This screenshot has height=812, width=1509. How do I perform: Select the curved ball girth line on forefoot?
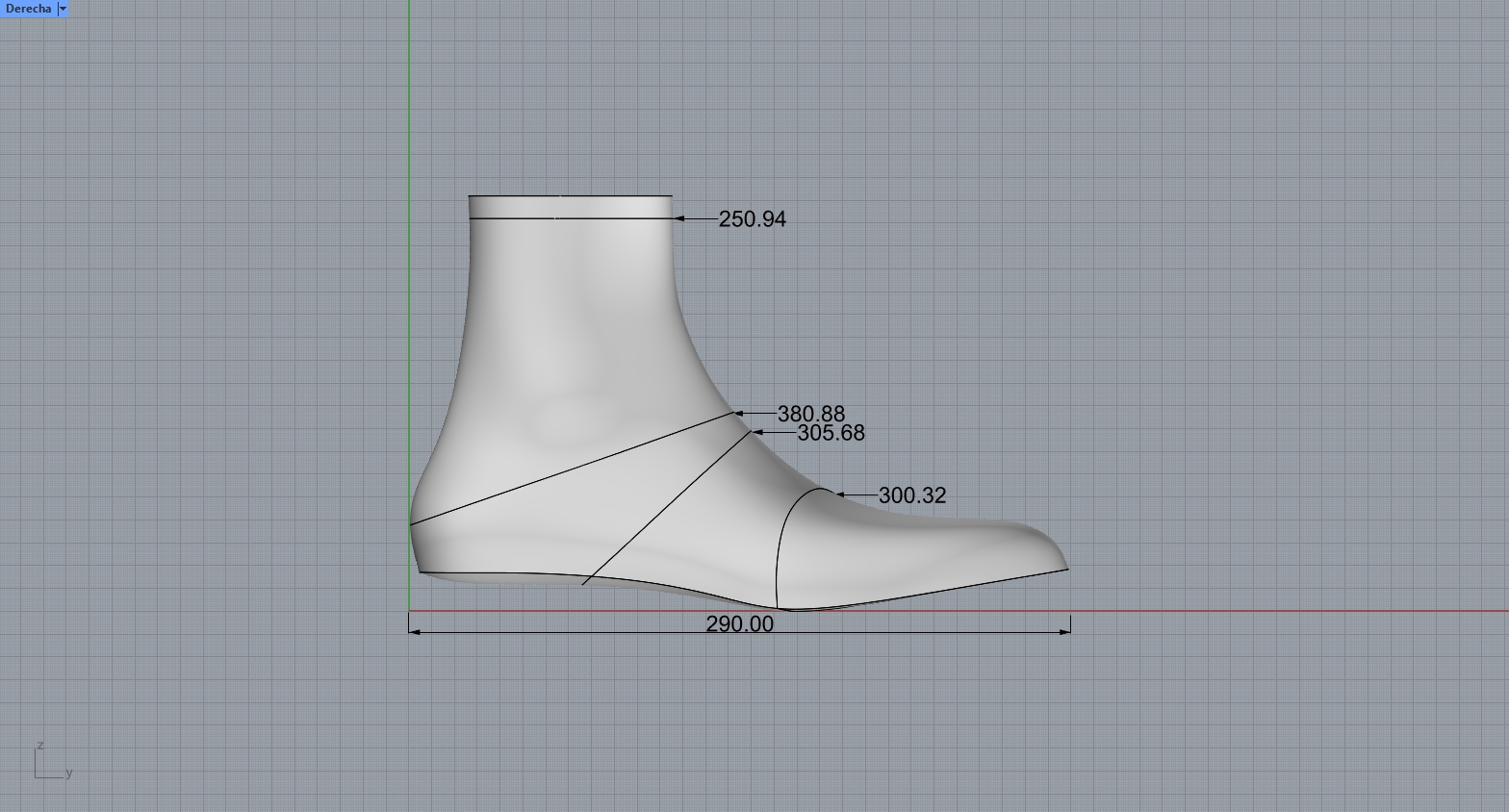[x=781, y=539]
